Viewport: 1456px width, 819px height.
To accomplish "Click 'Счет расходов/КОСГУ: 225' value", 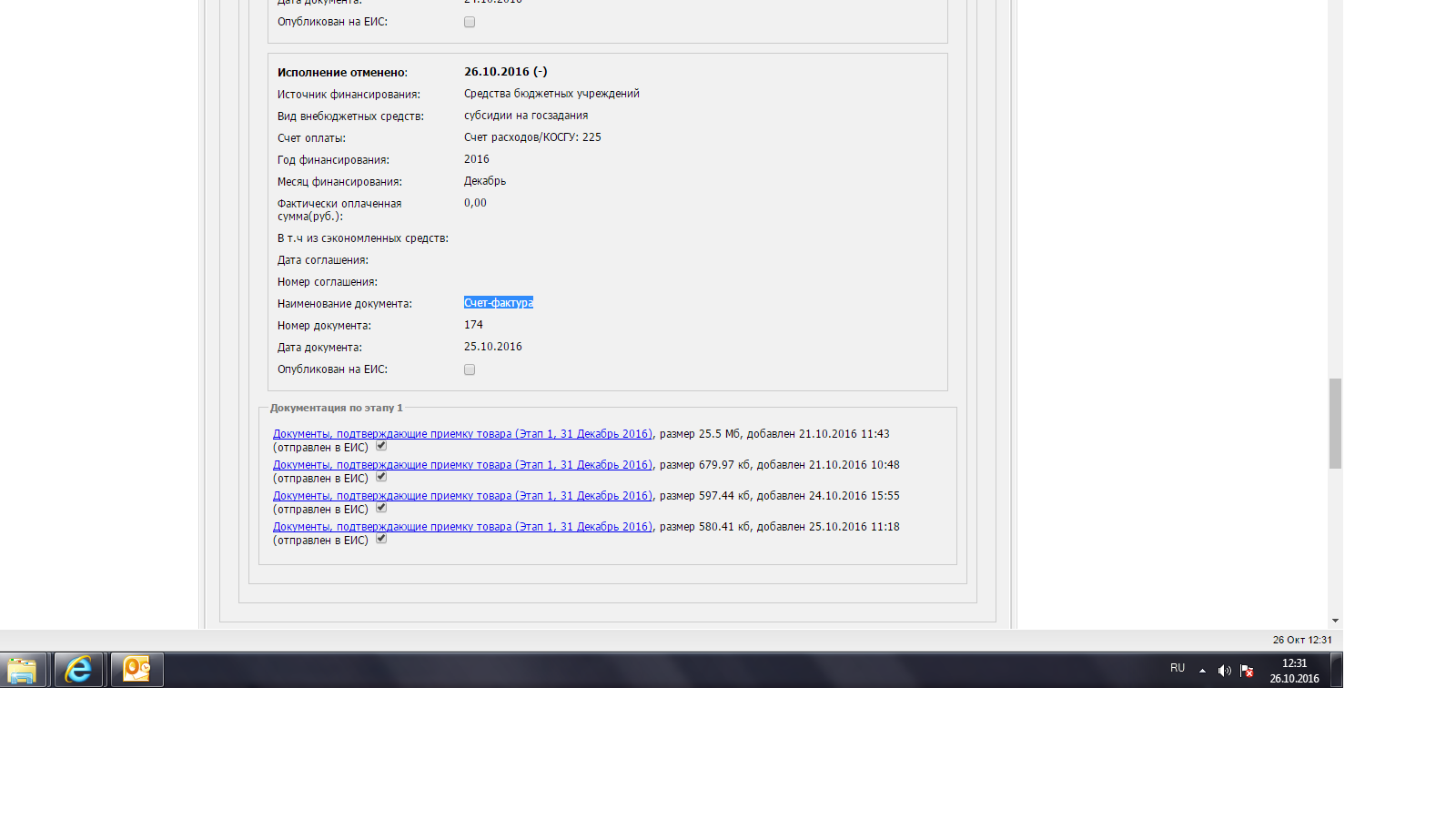I will [x=532, y=137].
